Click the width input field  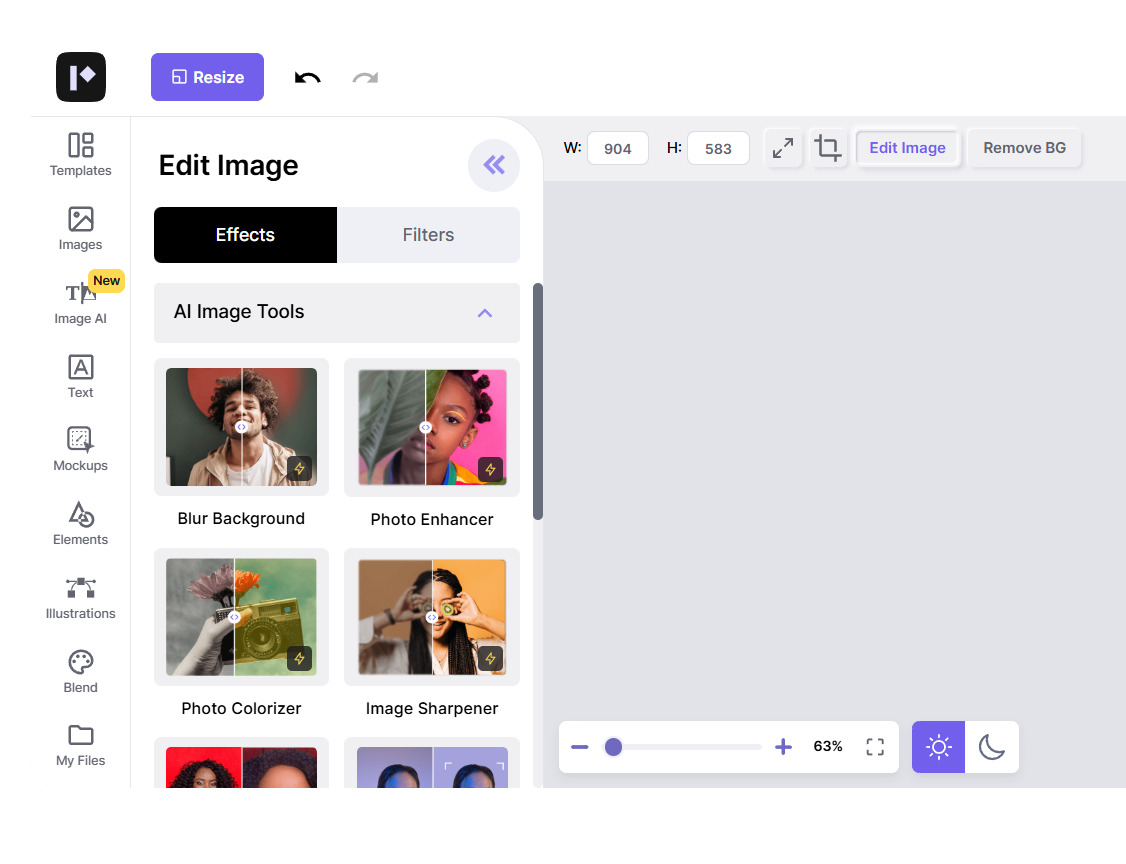coord(618,149)
